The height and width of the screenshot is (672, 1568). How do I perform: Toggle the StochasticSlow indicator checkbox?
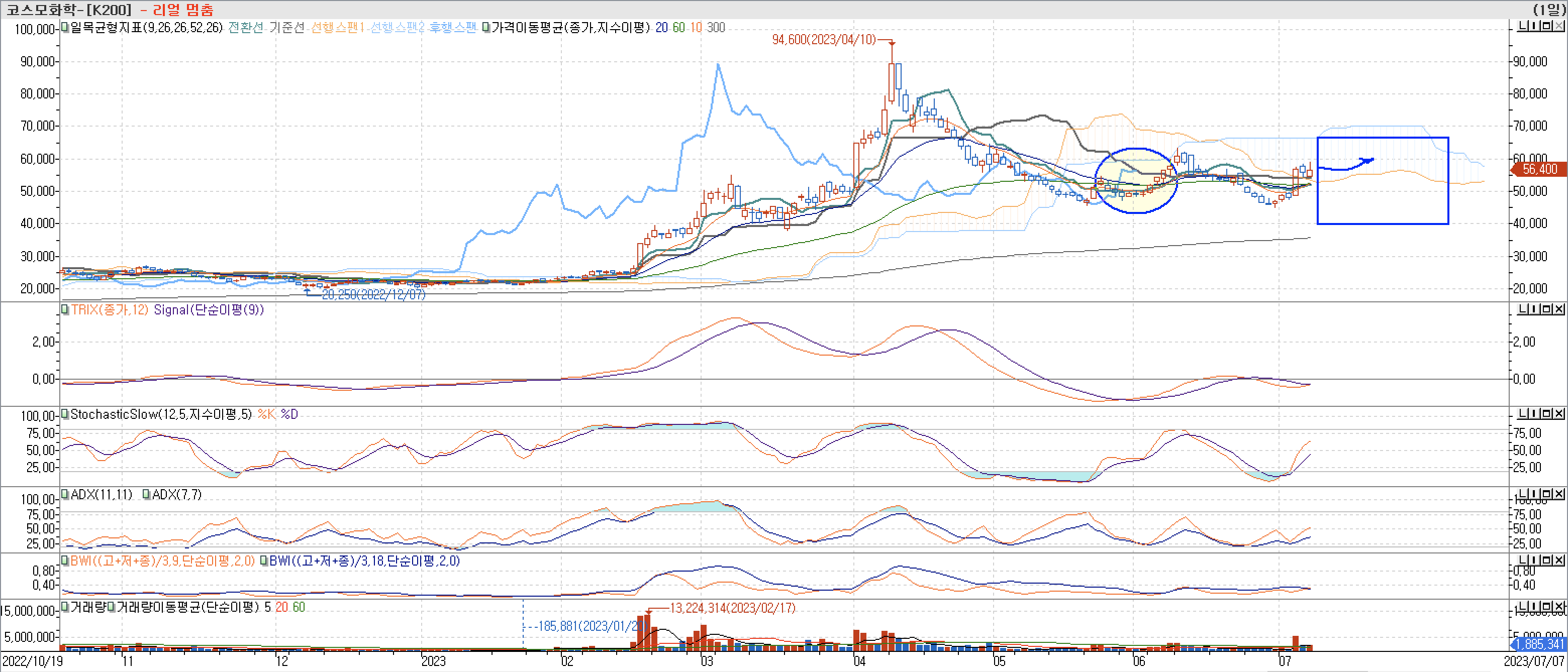coord(65,414)
